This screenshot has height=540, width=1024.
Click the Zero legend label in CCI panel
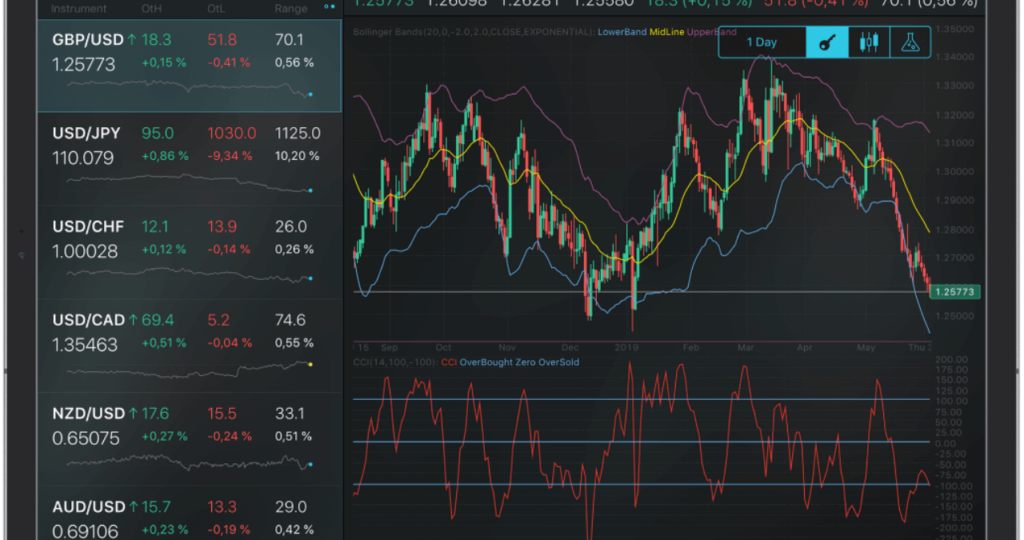click(527, 362)
